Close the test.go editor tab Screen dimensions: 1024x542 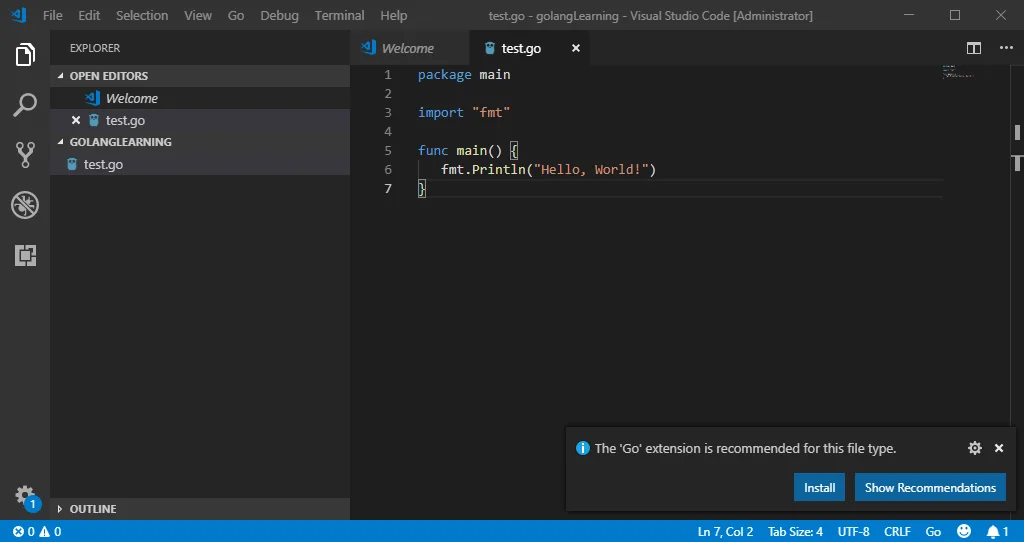(x=575, y=48)
